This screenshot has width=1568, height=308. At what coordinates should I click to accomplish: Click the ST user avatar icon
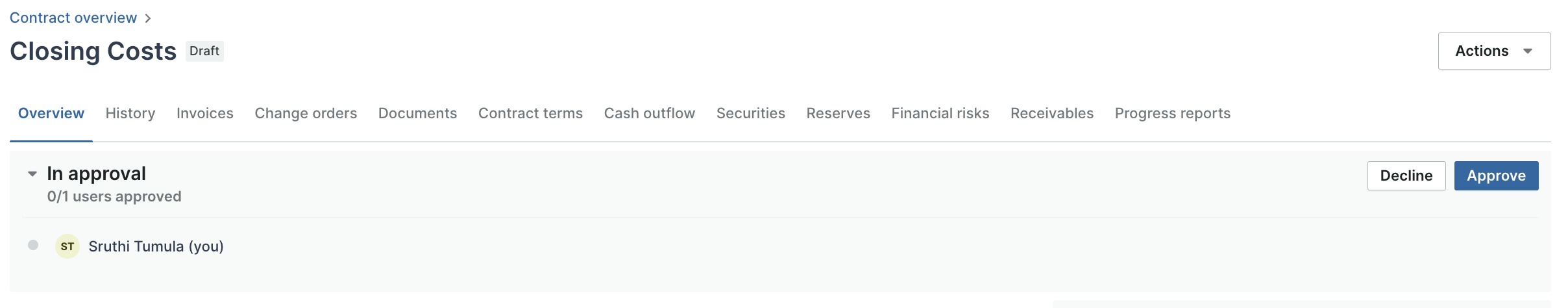coord(67,246)
